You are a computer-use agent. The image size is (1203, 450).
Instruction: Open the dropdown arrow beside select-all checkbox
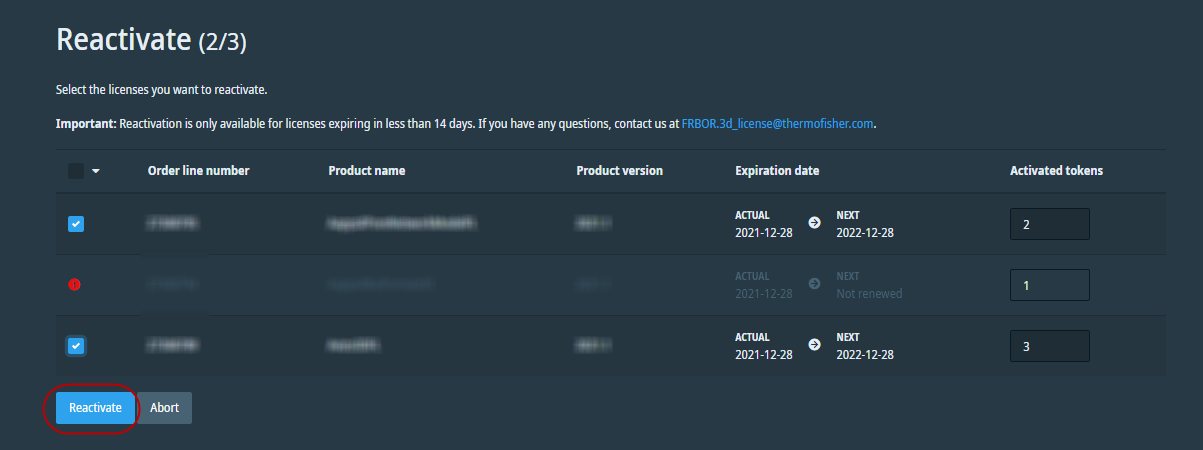point(96,171)
